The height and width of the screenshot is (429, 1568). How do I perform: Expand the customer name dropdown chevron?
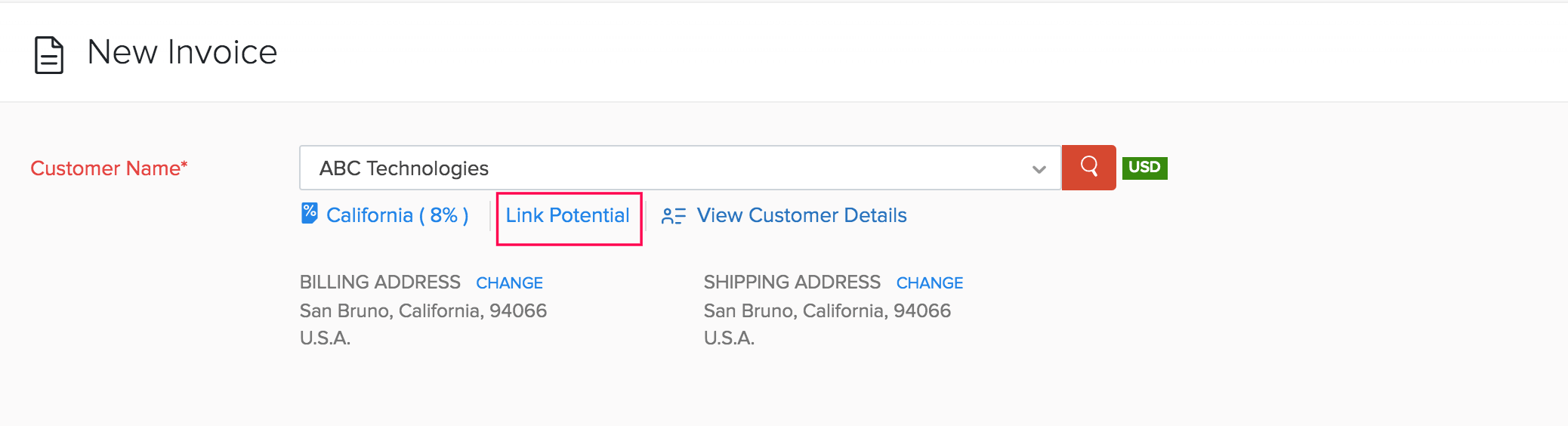click(x=1039, y=169)
